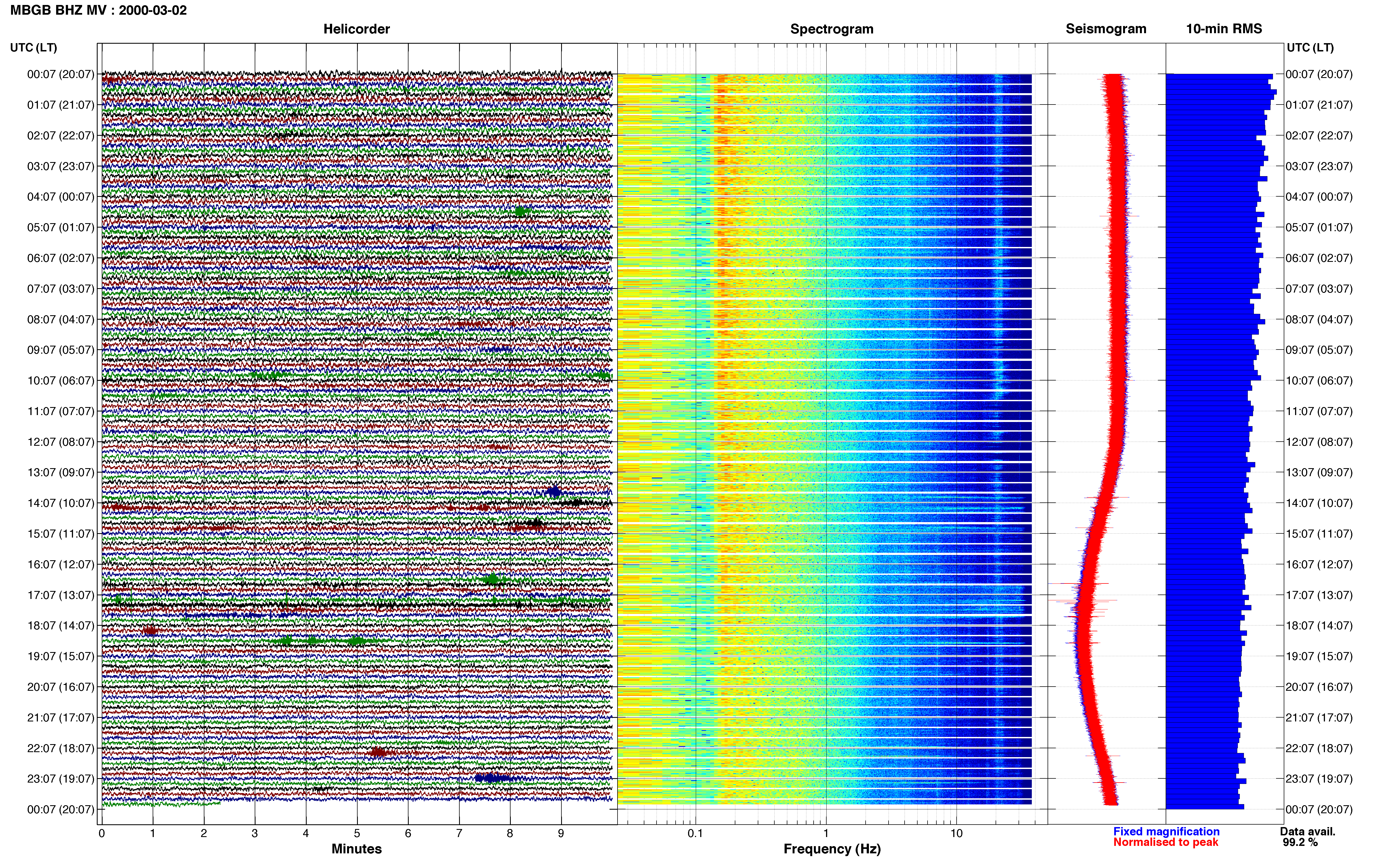Click the left '08:07 (04:07)' time label
The image size is (1388, 868).
coord(61,319)
